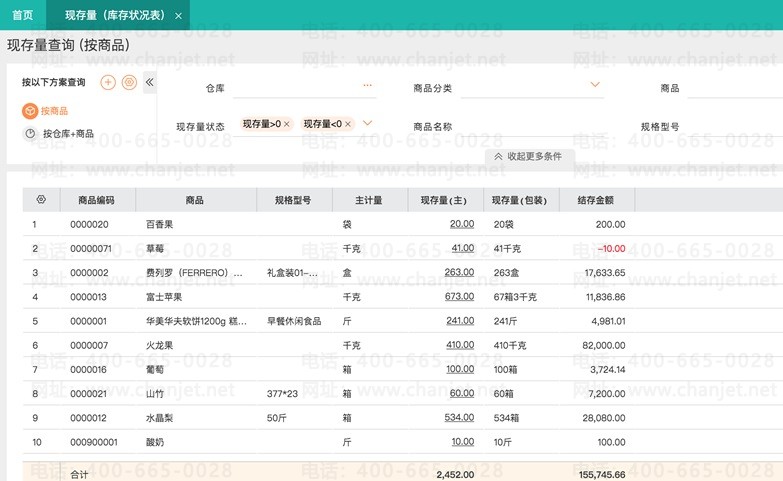Viewport: 783px width, 481px height.
Task: Select the 按商品 scheme icon
Action: coord(30,111)
